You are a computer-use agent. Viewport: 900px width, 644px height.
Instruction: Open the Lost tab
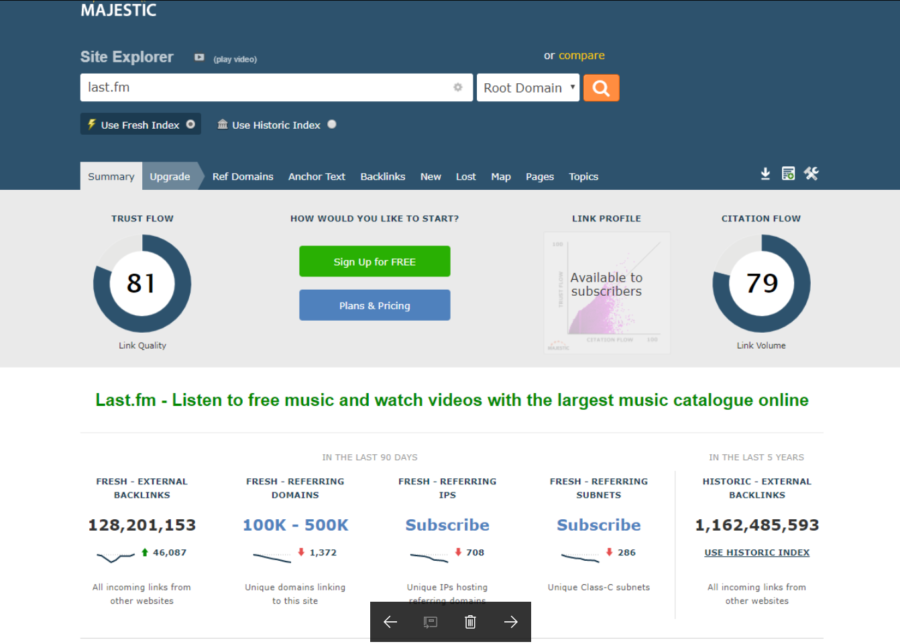point(465,177)
